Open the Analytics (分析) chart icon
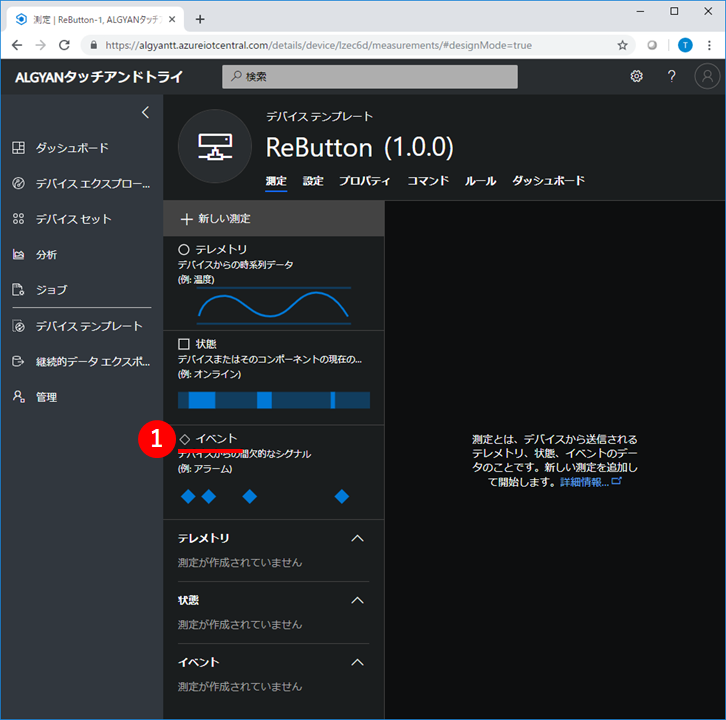 [x=19, y=254]
